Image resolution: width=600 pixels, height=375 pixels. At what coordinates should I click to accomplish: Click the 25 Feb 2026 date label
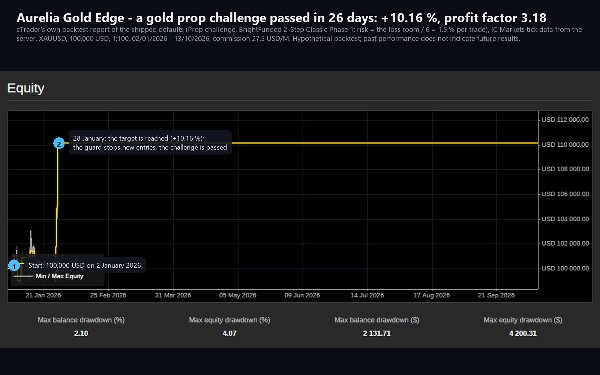click(x=108, y=295)
